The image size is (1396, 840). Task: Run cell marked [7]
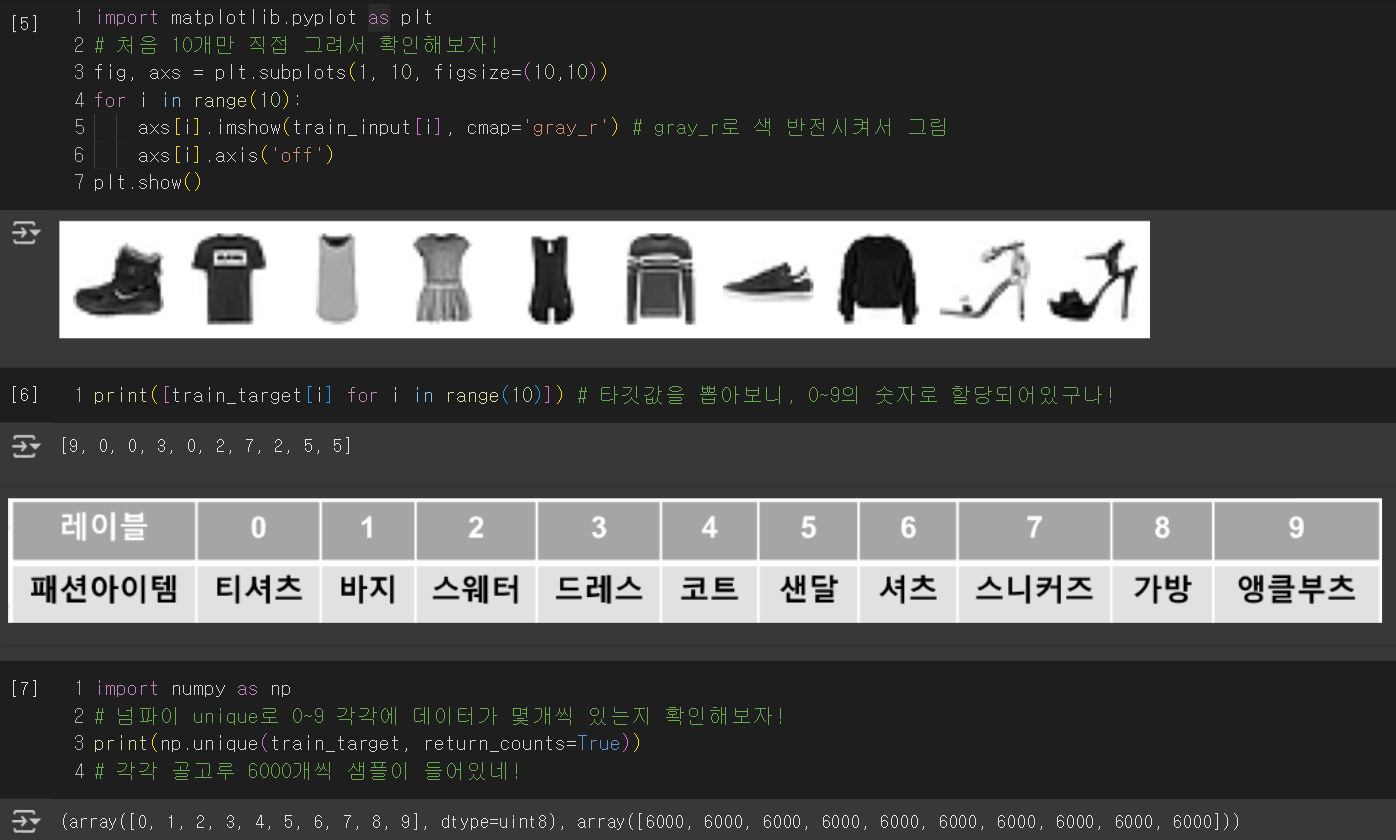pyautogui.click(x=24, y=689)
